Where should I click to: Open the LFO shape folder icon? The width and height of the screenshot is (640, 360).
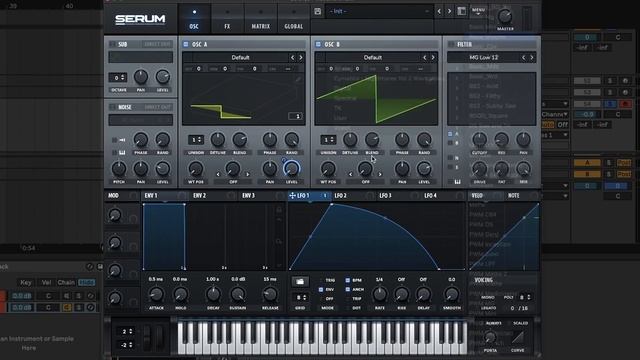click(300, 282)
